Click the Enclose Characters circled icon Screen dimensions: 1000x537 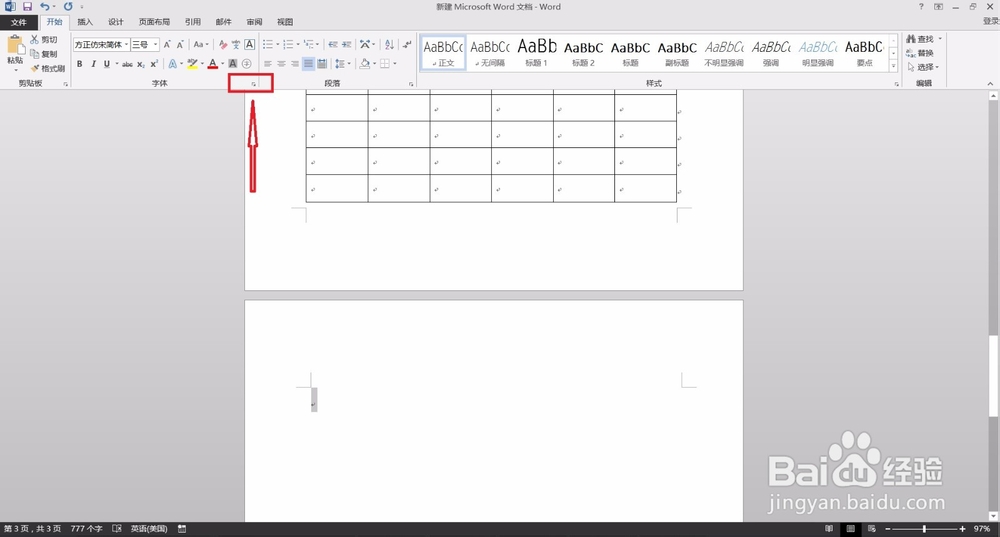(x=247, y=64)
